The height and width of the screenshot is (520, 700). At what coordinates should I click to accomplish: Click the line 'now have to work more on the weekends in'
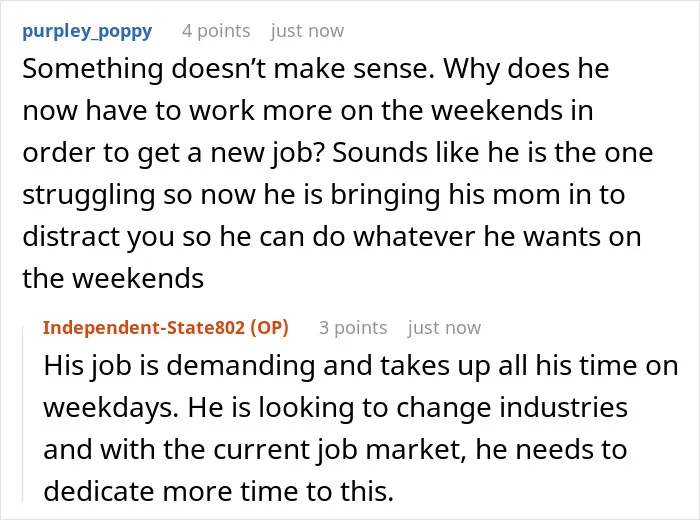click(308, 110)
